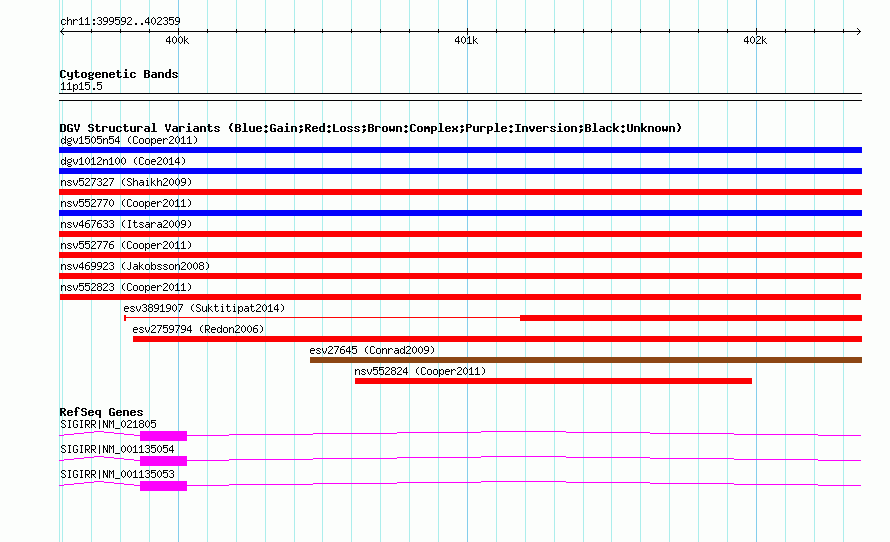Select the blue gain bar under dgv1012n100

click(460, 171)
